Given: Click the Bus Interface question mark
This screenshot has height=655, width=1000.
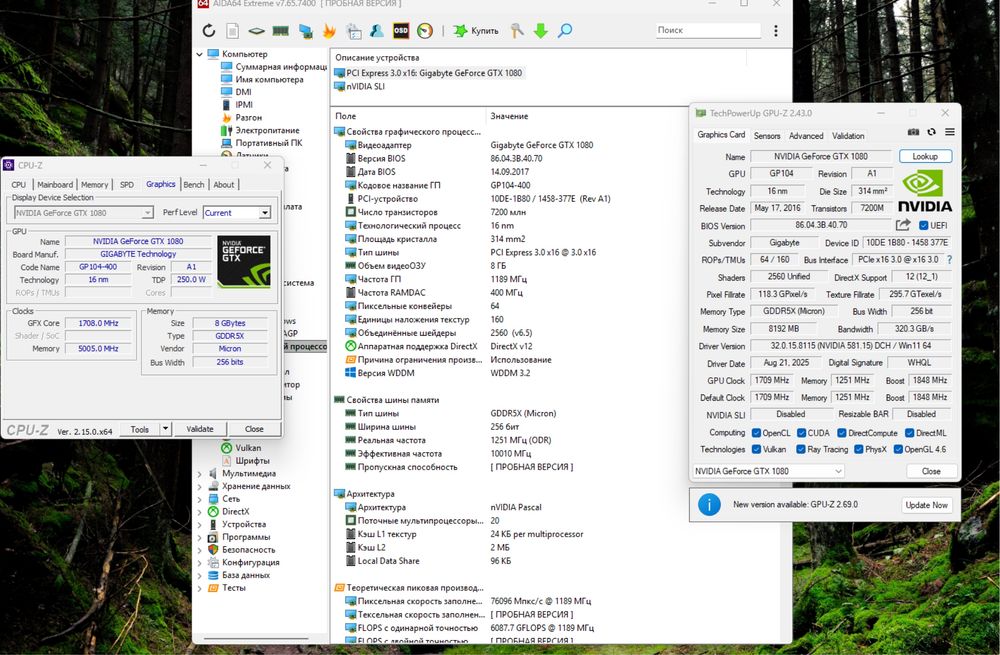Looking at the screenshot, I should (949, 260).
